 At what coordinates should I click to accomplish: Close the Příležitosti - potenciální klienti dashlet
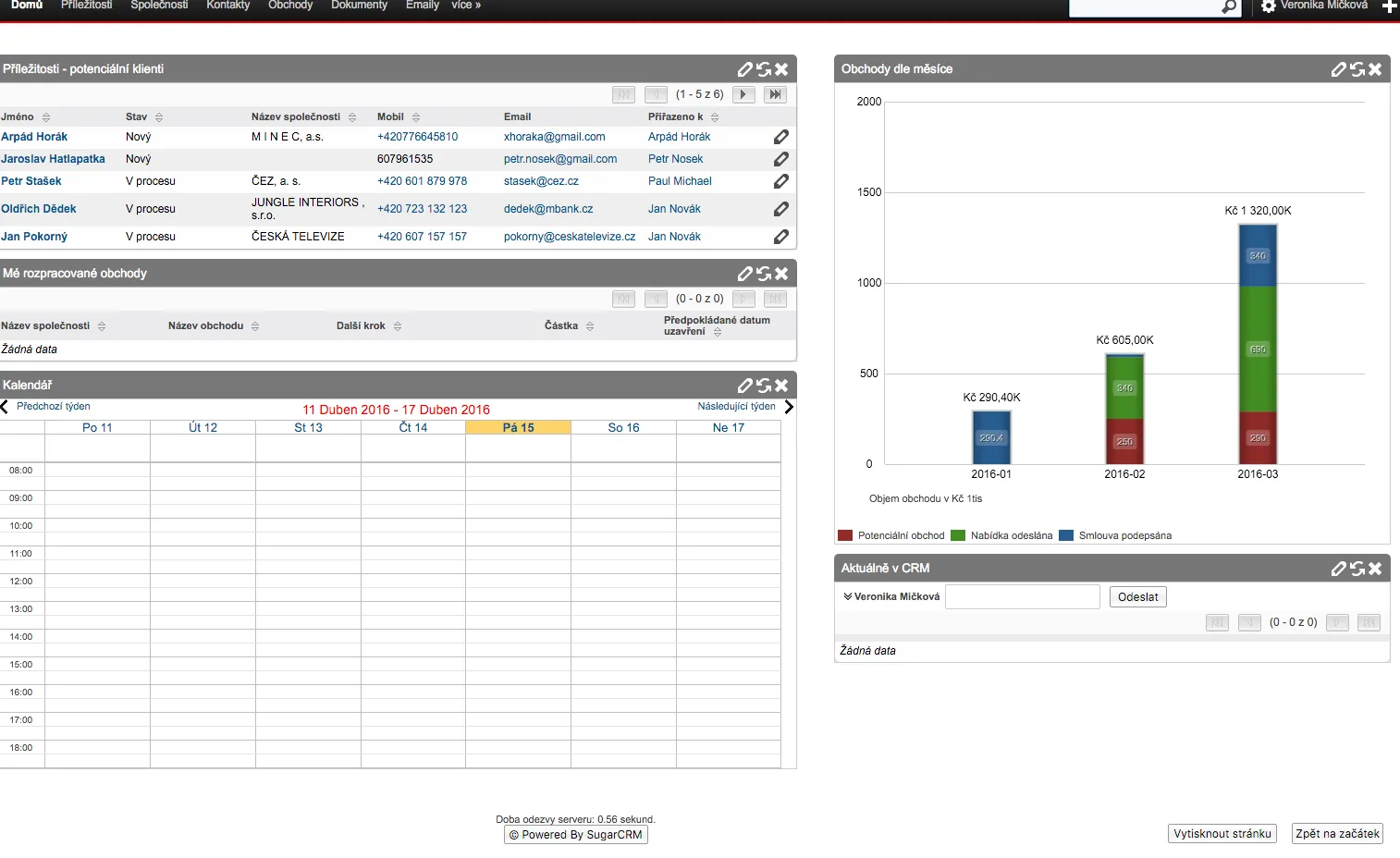click(781, 69)
